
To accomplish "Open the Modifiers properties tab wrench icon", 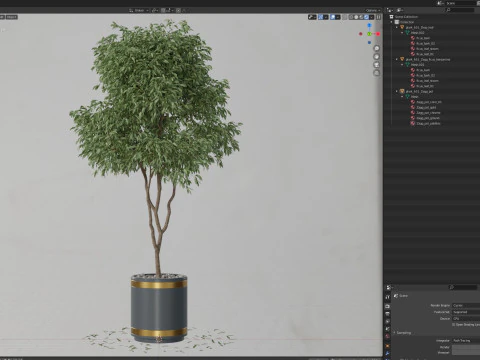I will tap(387, 353).
